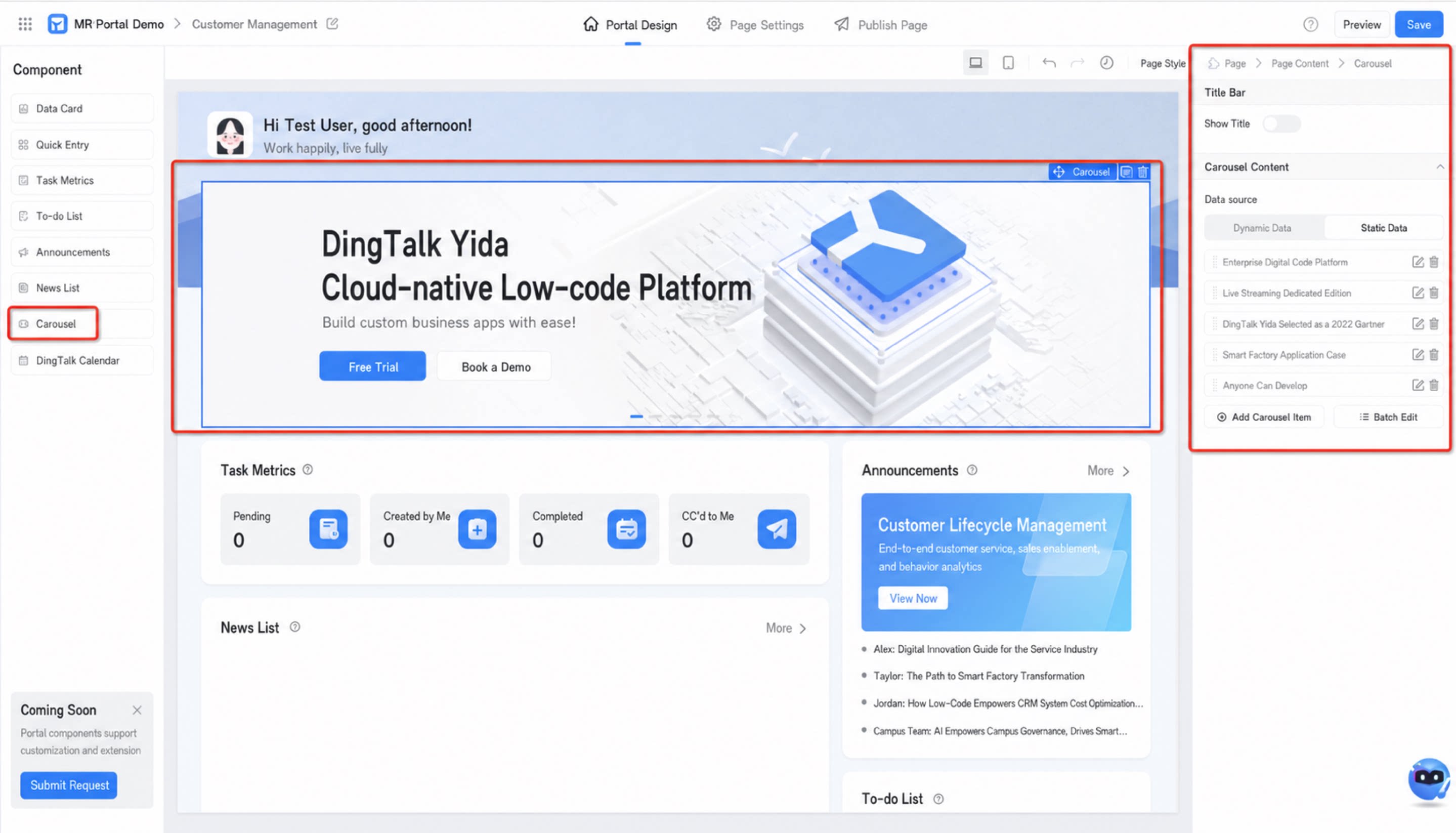Click Add Carousel Item button

(x=1264, y=417)
